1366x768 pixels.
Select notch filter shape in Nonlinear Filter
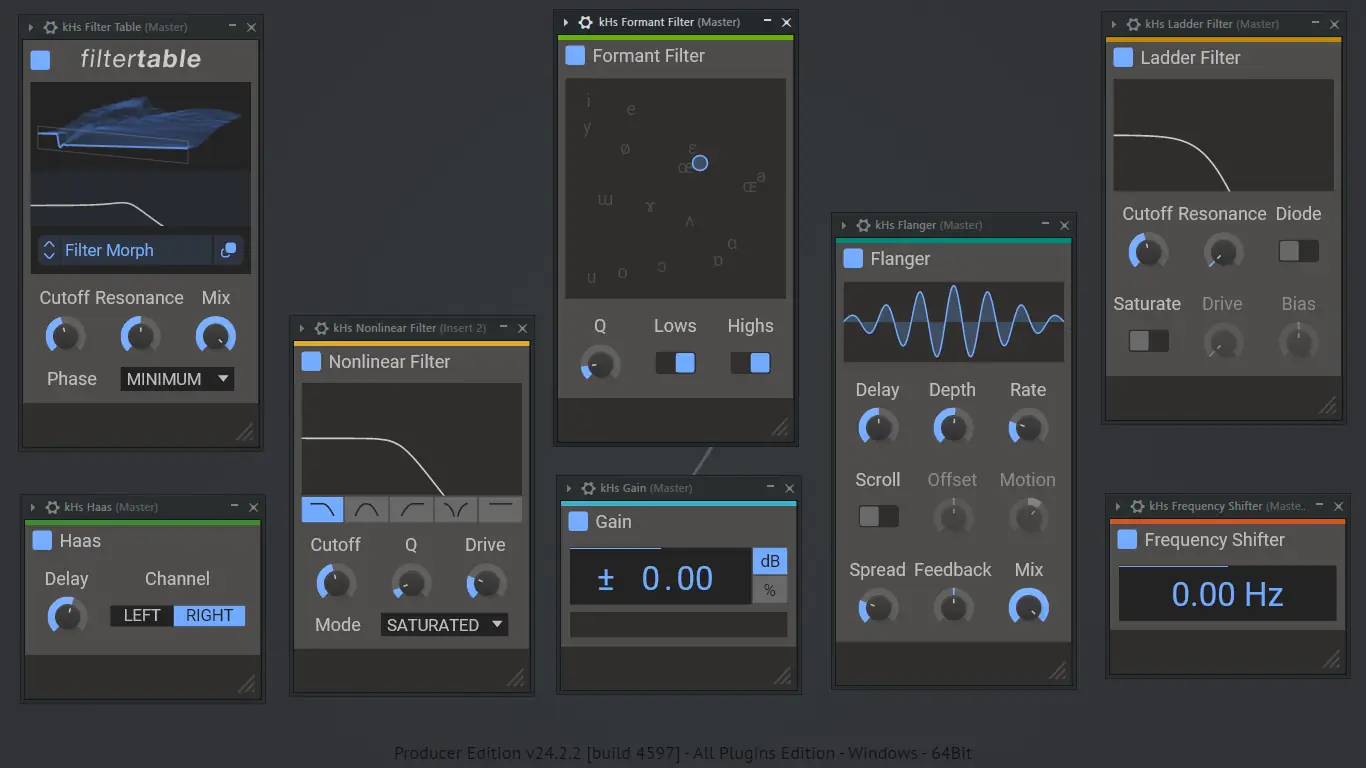tap(456, 509)
